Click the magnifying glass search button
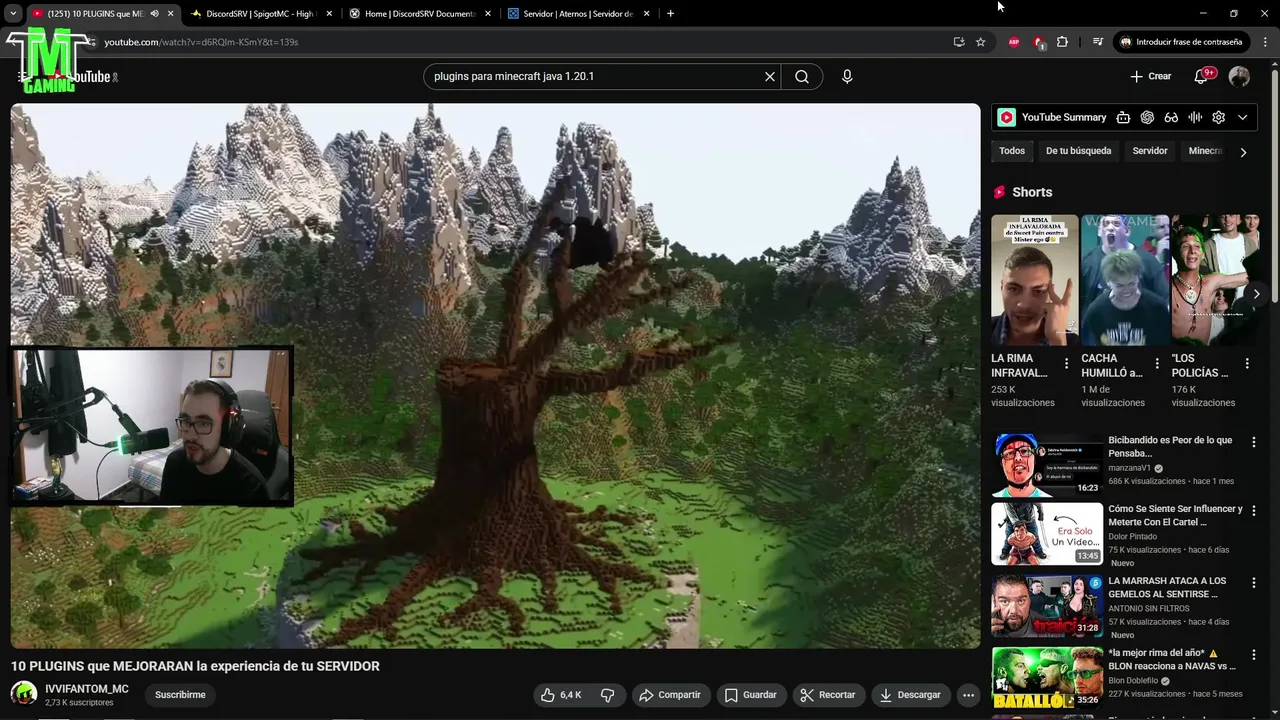The image size is (1280, 720). click(802, 76)
